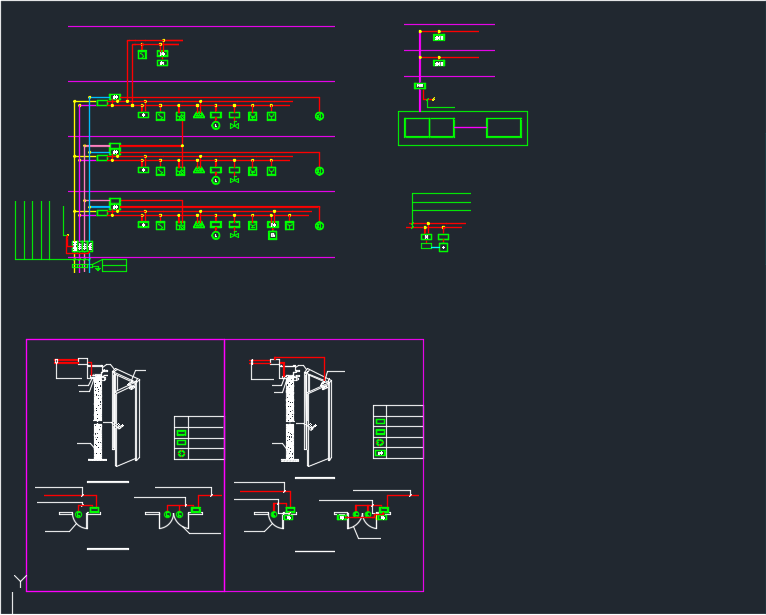Select the double-door plan in the left detail panel
This screenshot has height=615, width=766.
pos(173,518)
